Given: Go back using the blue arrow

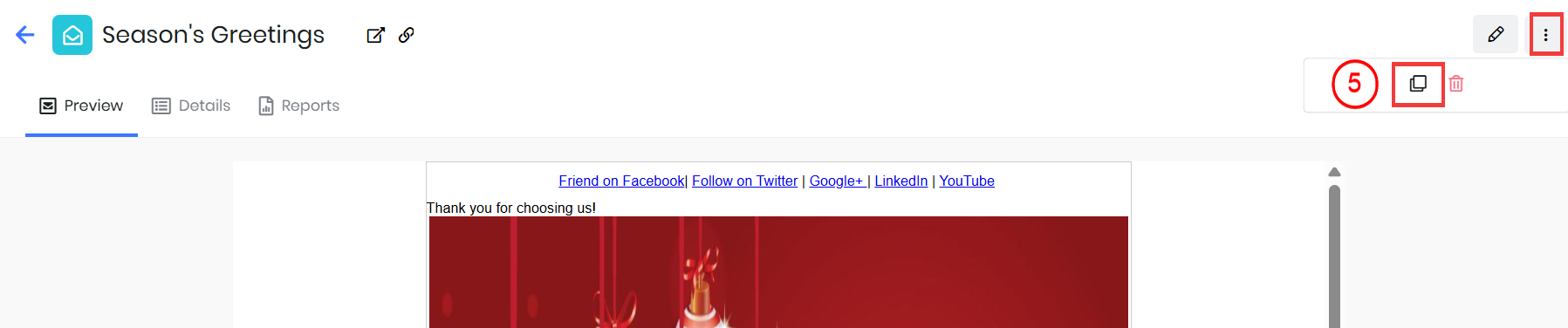Looking at the screenshot, I should pyautogui.click(x=25, y=35).
